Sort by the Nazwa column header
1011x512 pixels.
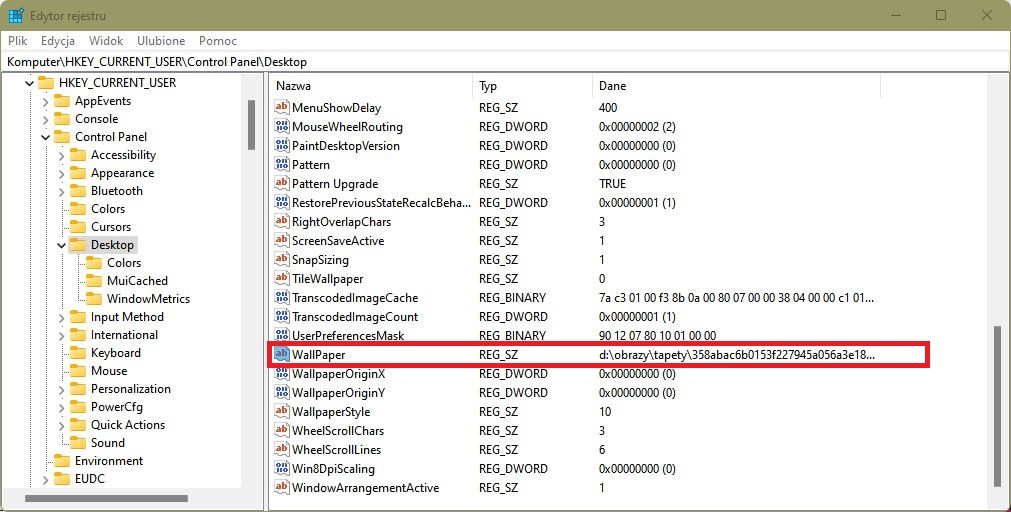(x=371, y=86)
